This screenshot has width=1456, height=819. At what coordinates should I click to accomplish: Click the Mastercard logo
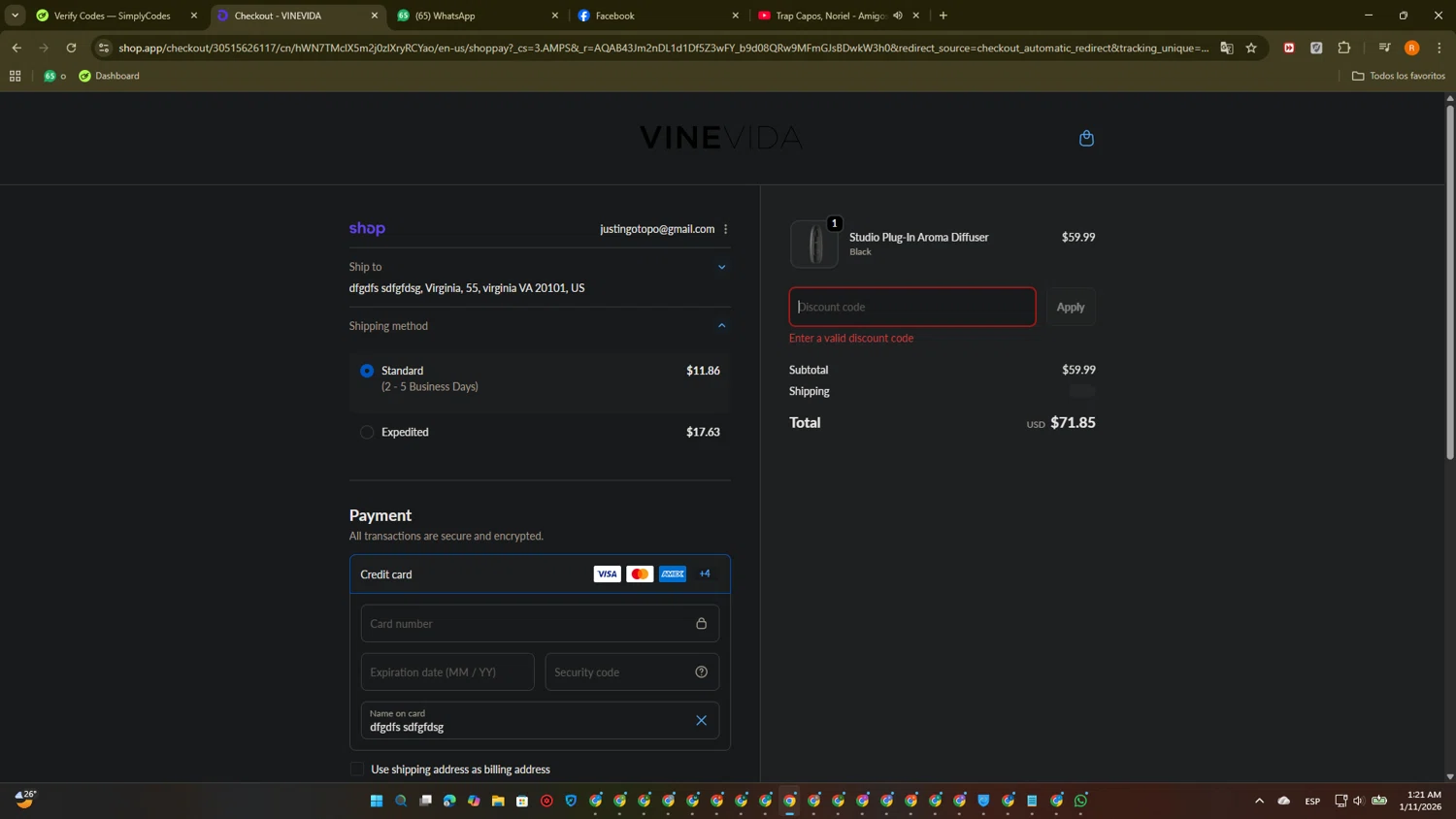640,573
